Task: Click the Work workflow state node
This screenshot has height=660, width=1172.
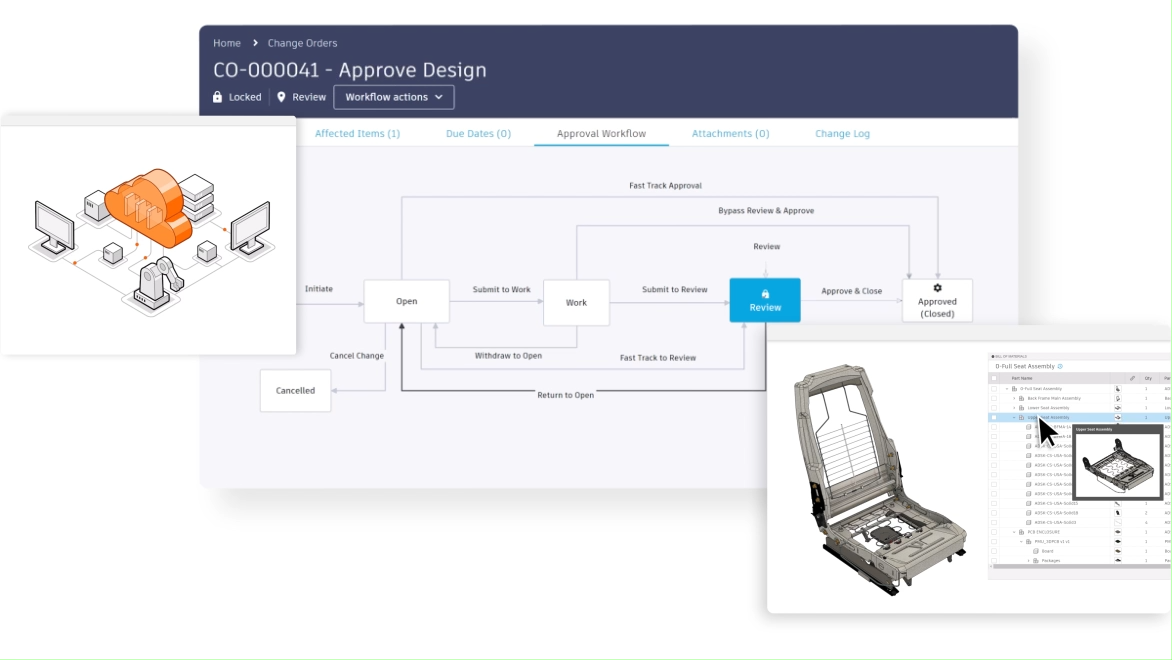Action: pyautogui.click(x=576, y=303)
